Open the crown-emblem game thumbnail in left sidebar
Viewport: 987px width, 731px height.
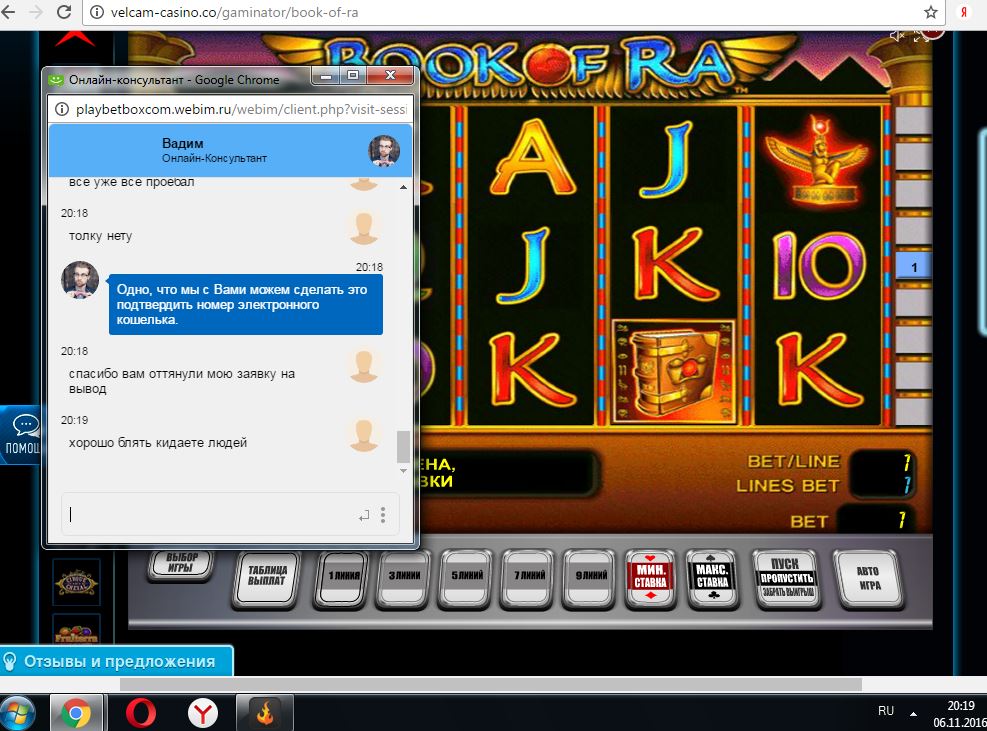tap(76, 582)
